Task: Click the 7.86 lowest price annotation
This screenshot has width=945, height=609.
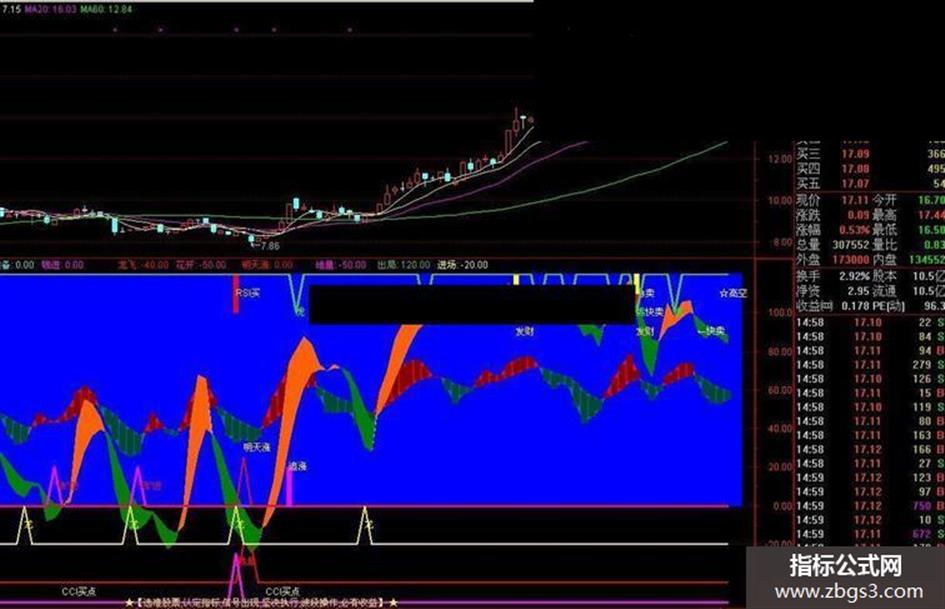Action: click(265, 246)
